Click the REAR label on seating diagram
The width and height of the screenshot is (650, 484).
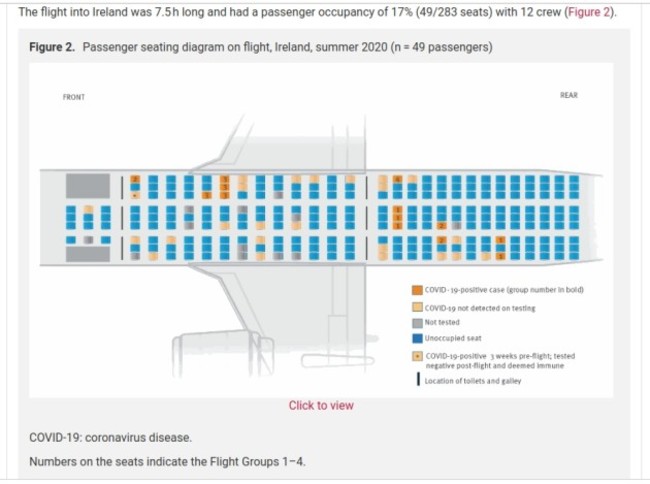coord(568,96)
